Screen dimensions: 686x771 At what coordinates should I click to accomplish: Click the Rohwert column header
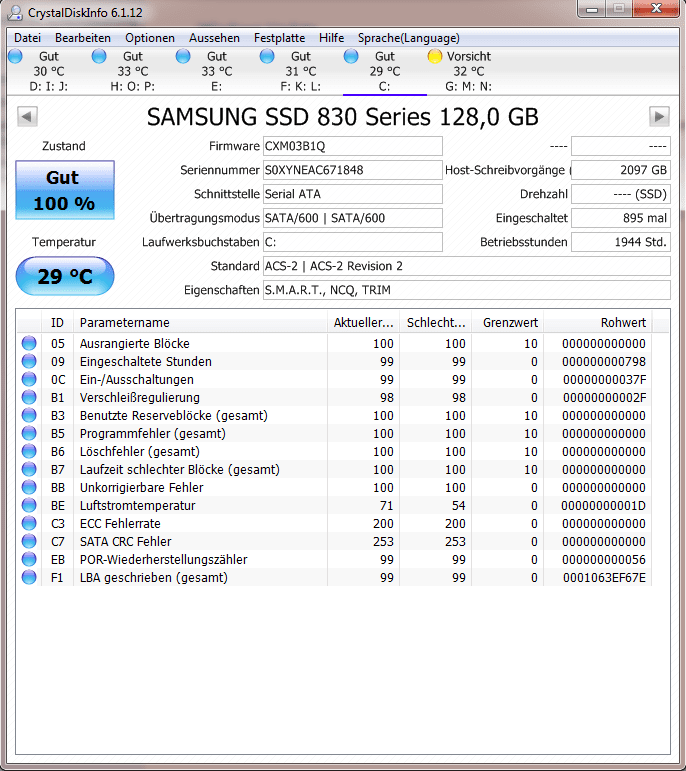coord(598,323)
